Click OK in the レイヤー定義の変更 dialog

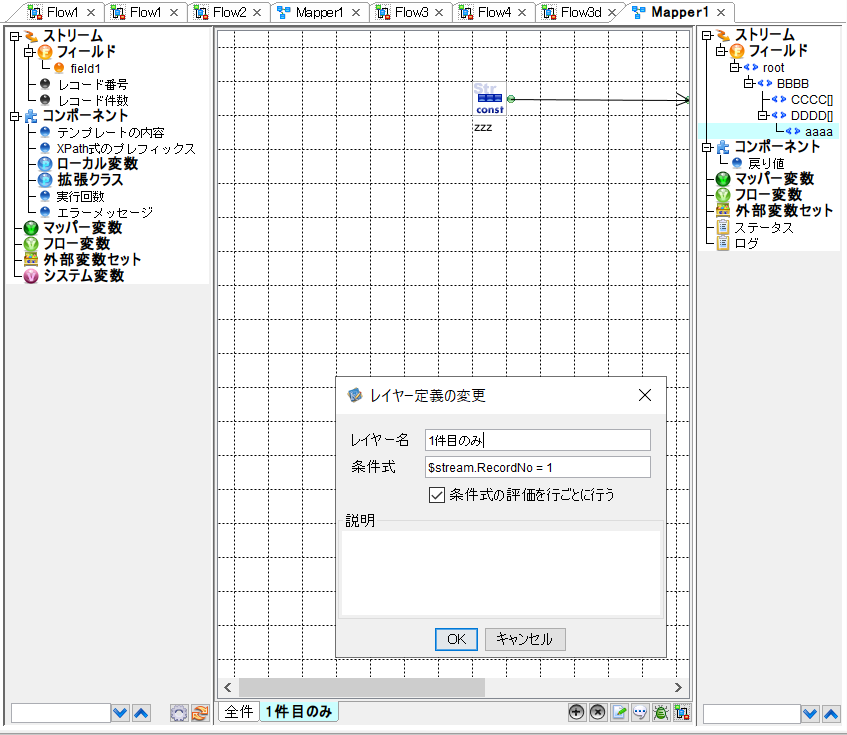456,639
